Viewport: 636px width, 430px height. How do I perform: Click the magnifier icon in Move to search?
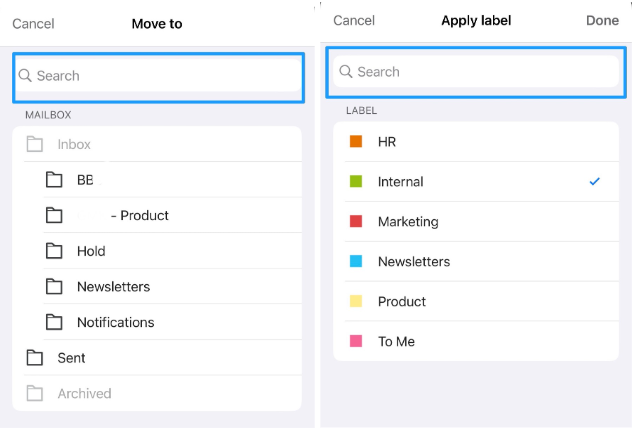click(26, 76)
